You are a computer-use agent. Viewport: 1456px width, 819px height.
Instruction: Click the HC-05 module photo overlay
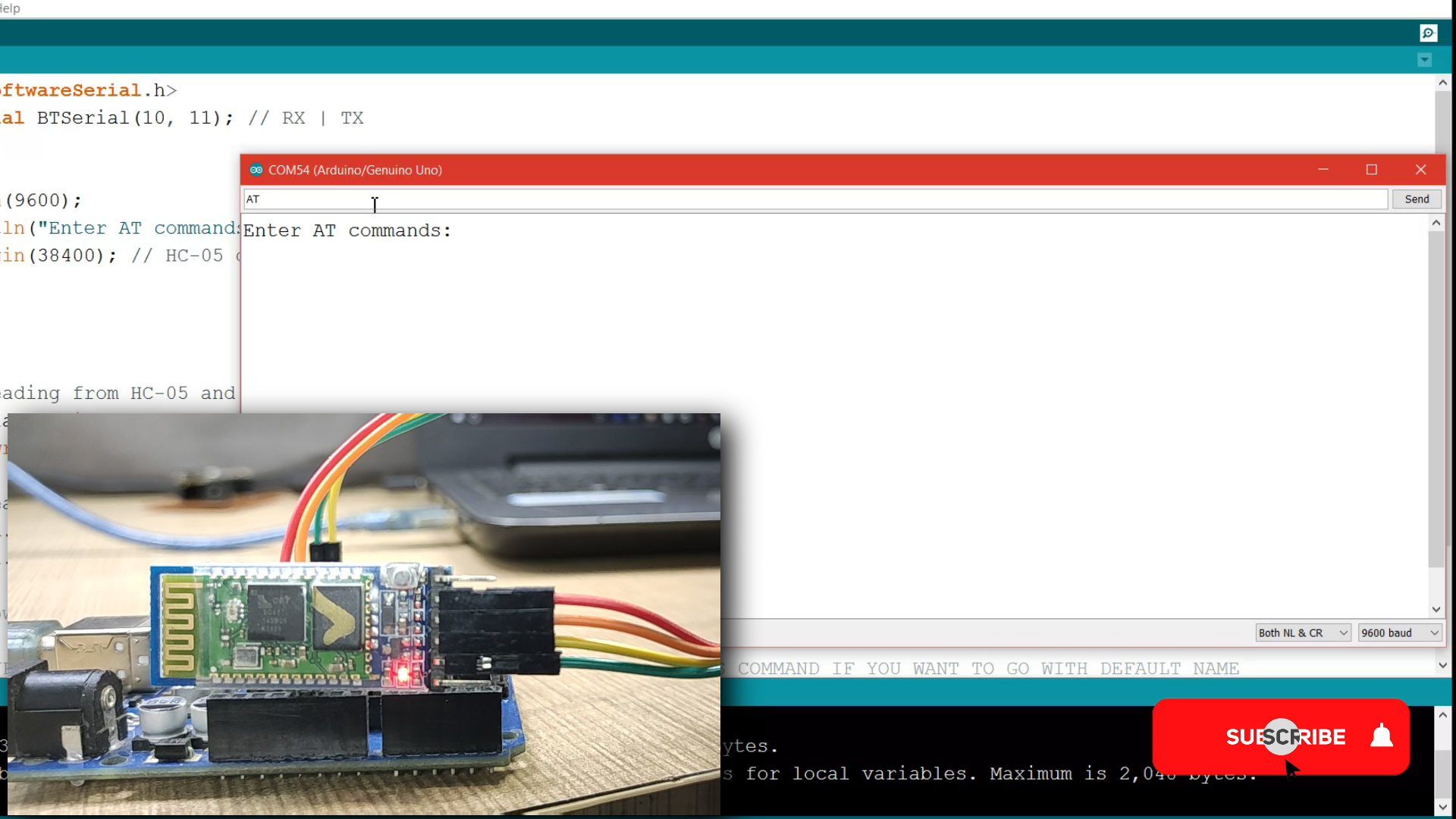point(364,614)
